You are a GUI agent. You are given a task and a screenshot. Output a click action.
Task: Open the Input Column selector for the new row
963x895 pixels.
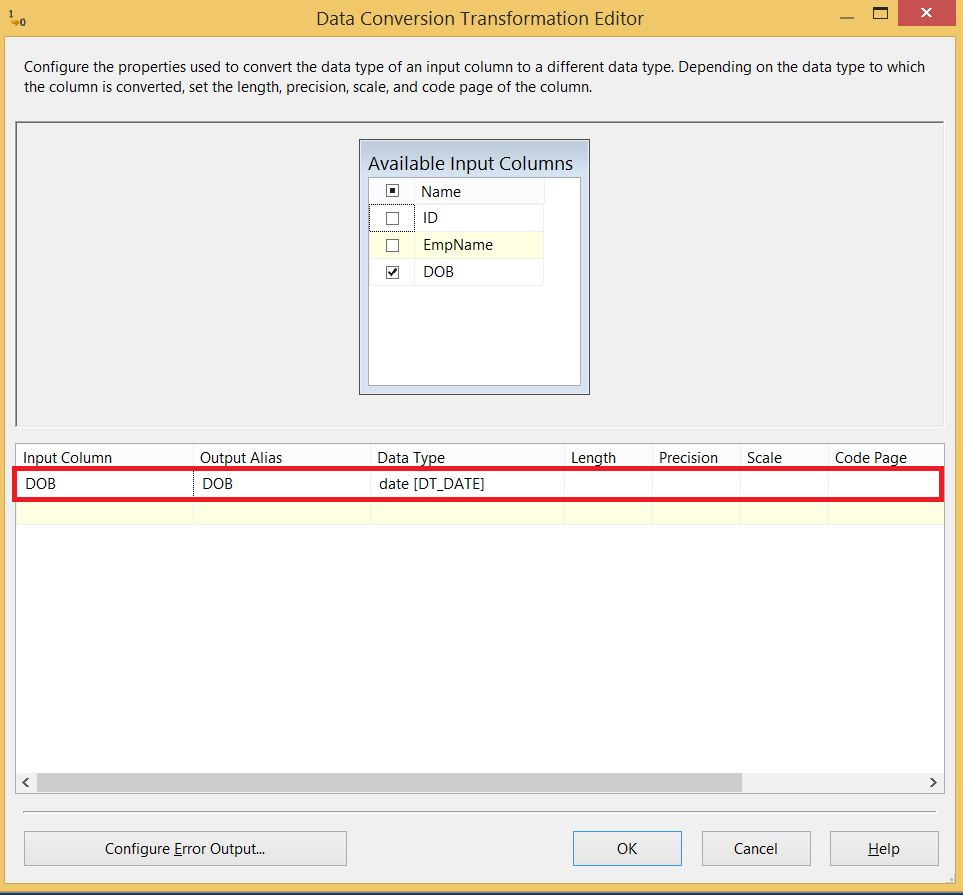click(x=103, y=511)
